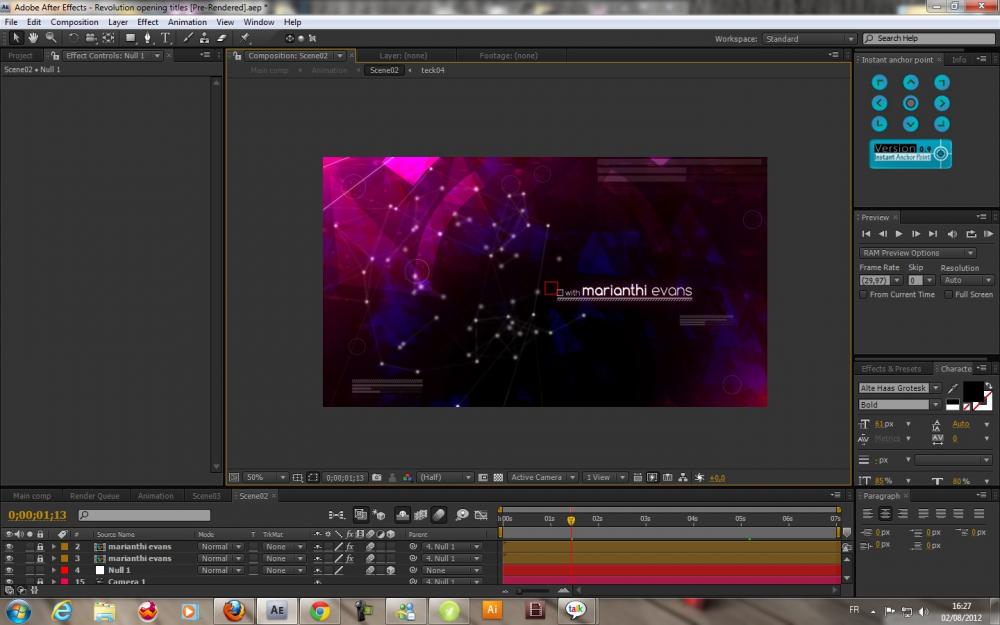Viewport: 1000px width, 625px height.
Task: Switch to the Scene03 timeline tab
Action: click(x=206, y=496)
